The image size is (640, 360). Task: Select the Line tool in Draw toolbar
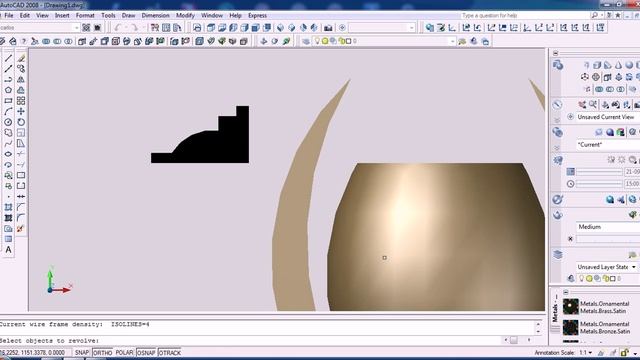(8, 58)
